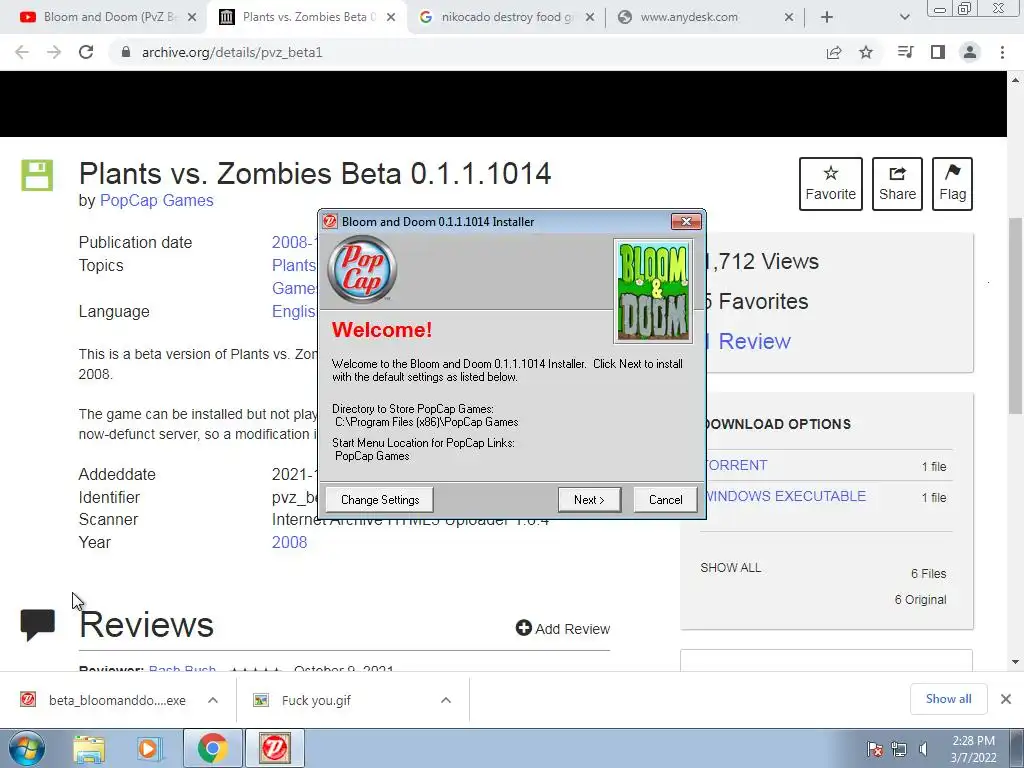Show all downloads

click(948, 699)
